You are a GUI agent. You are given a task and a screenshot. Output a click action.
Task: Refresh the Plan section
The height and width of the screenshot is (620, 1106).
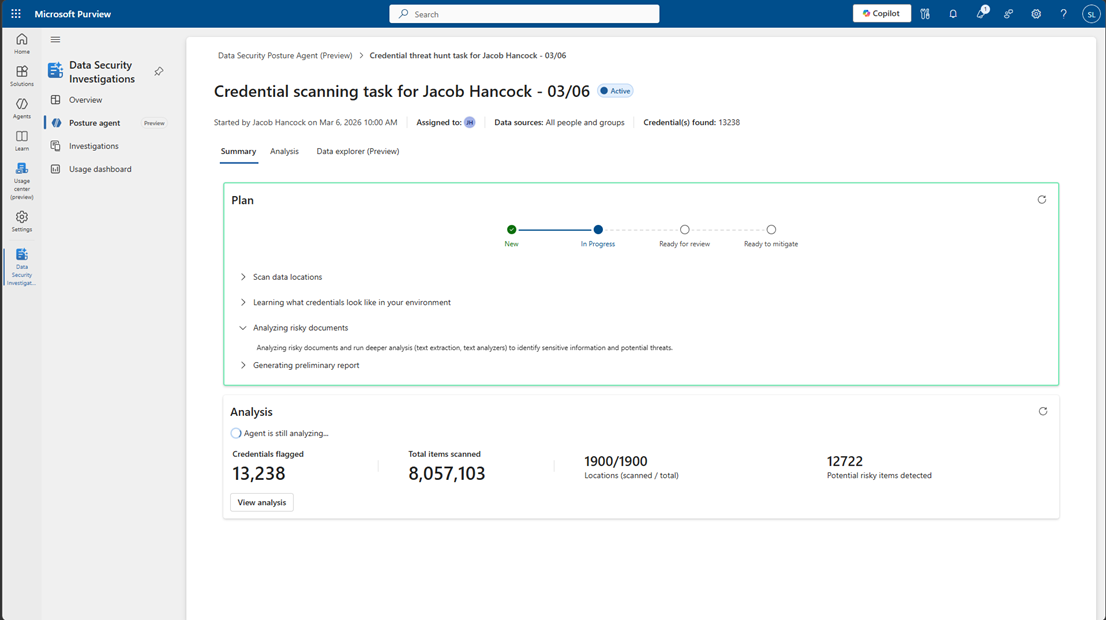click(x=1042, y=200)
